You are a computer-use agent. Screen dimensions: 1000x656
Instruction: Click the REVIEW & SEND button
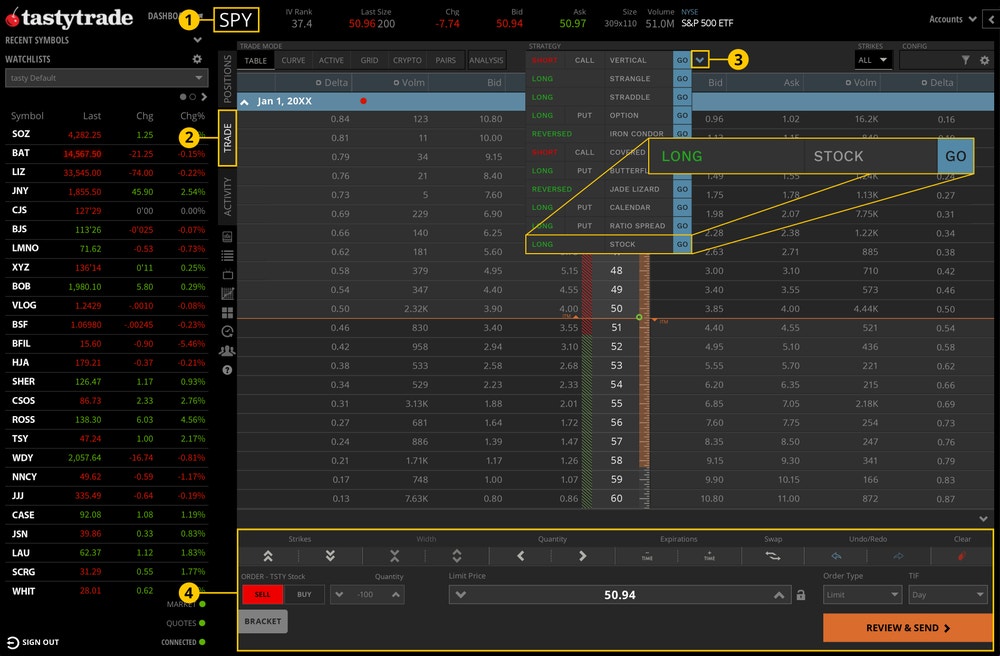point(908,628)
